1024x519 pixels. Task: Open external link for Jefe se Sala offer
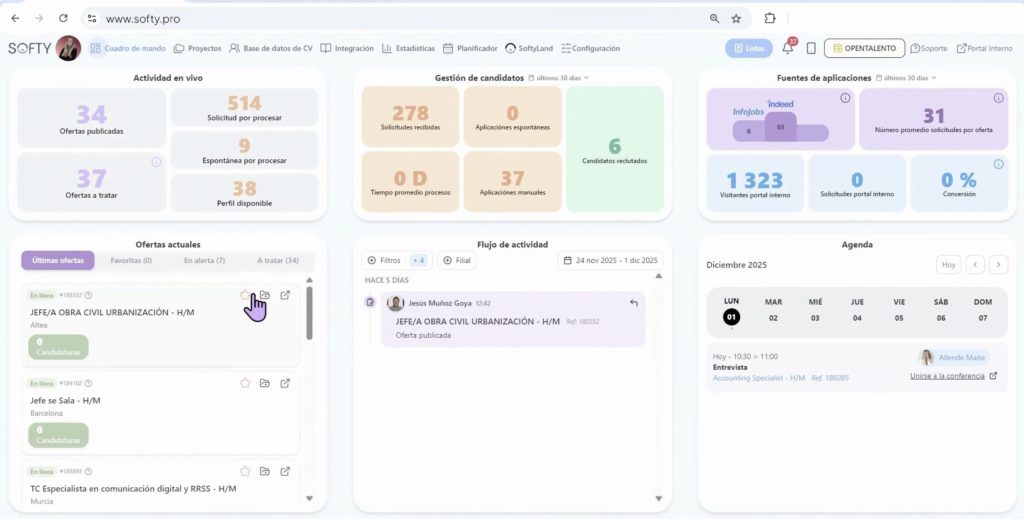[x=285, y=383]
